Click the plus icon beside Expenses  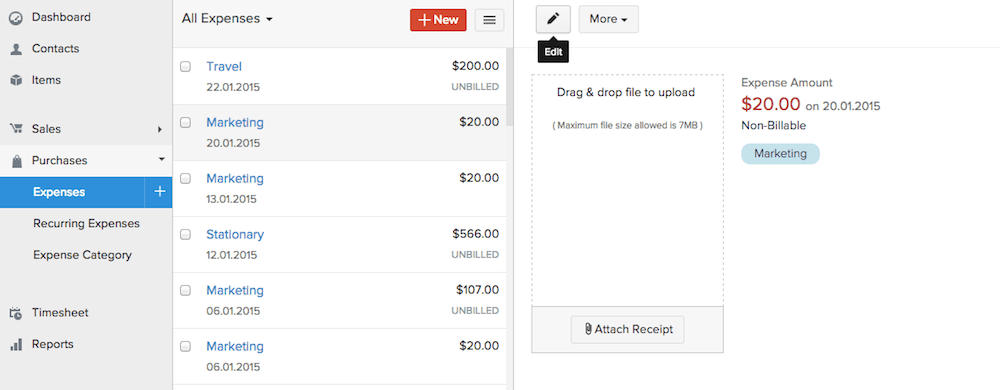pos(159,192)
